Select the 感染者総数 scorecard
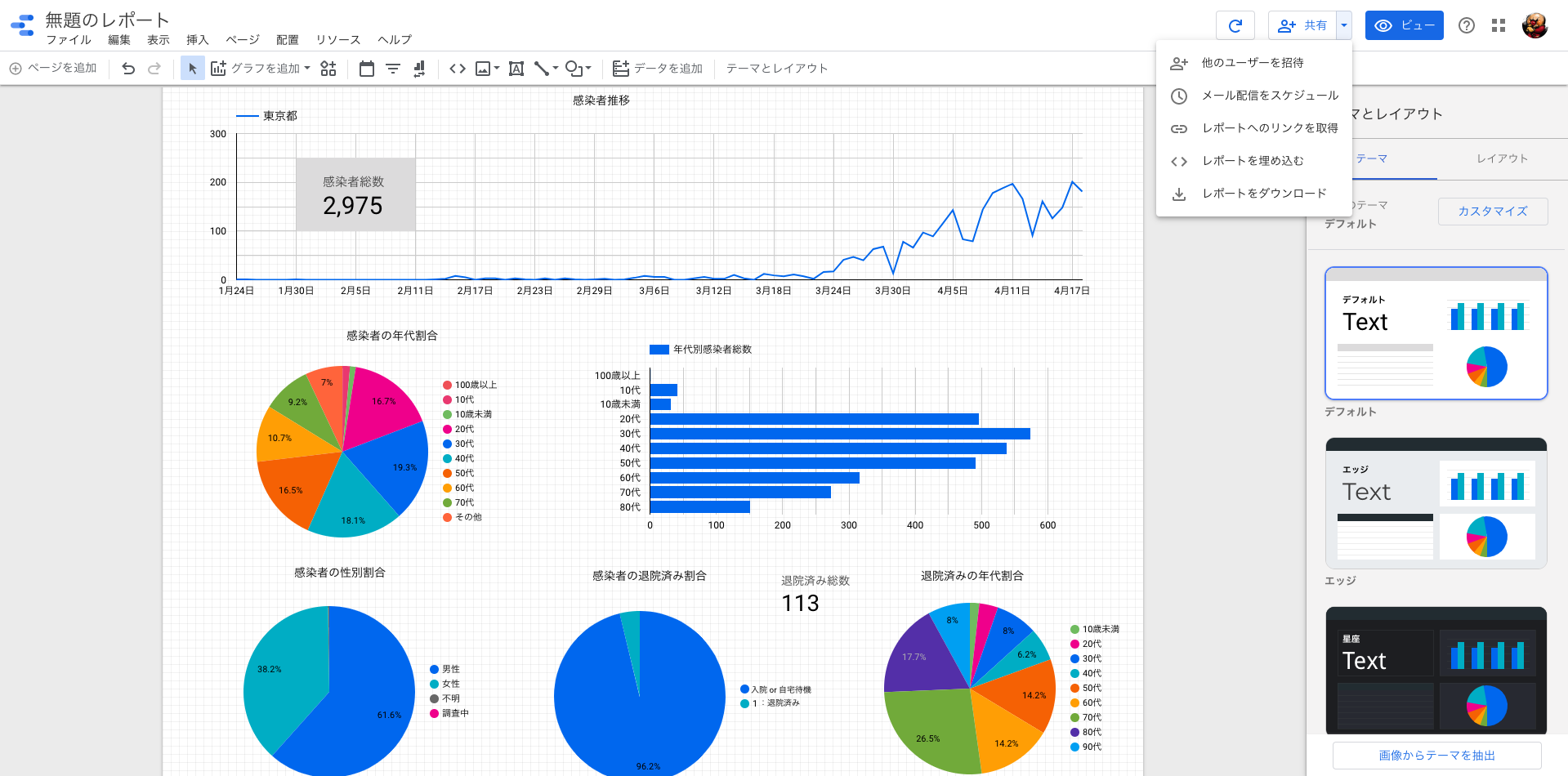The width and height of the screenshot is (1568, 776). 355,194
